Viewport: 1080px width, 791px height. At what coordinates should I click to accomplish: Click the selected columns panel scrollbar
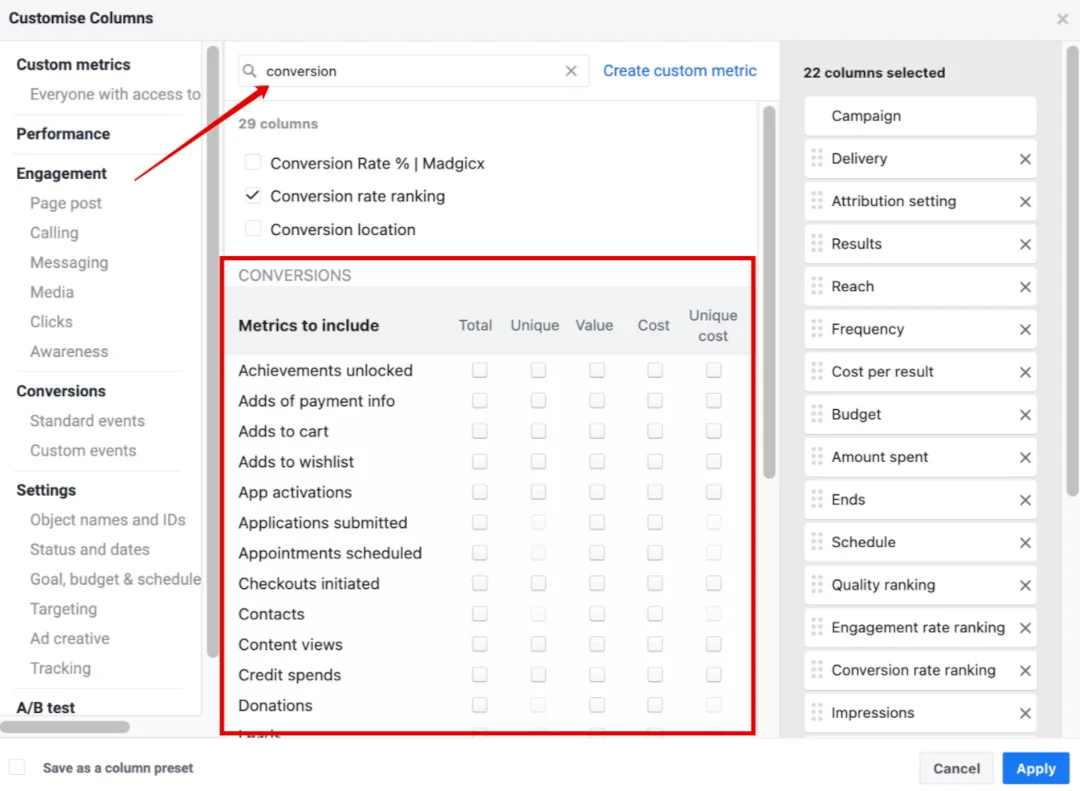click(x=1072, y=270)
